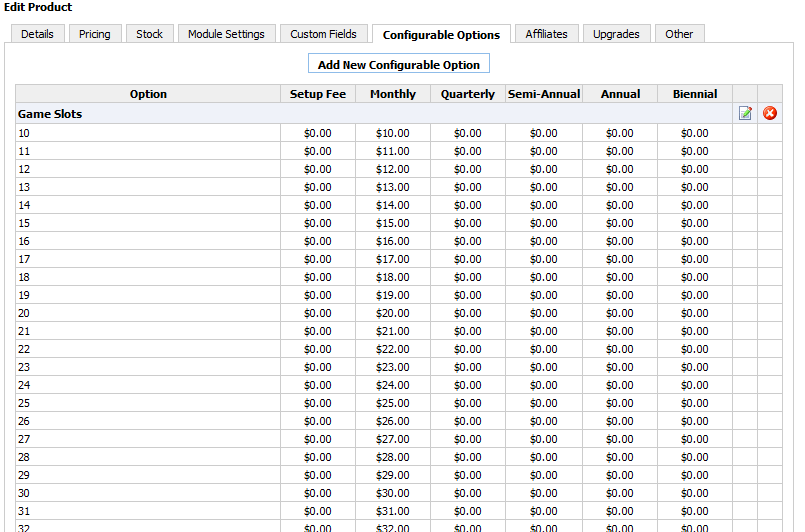Select the option row labeled 27
Viewport: 805px width, 532px height.
click(x=399, y=439)
